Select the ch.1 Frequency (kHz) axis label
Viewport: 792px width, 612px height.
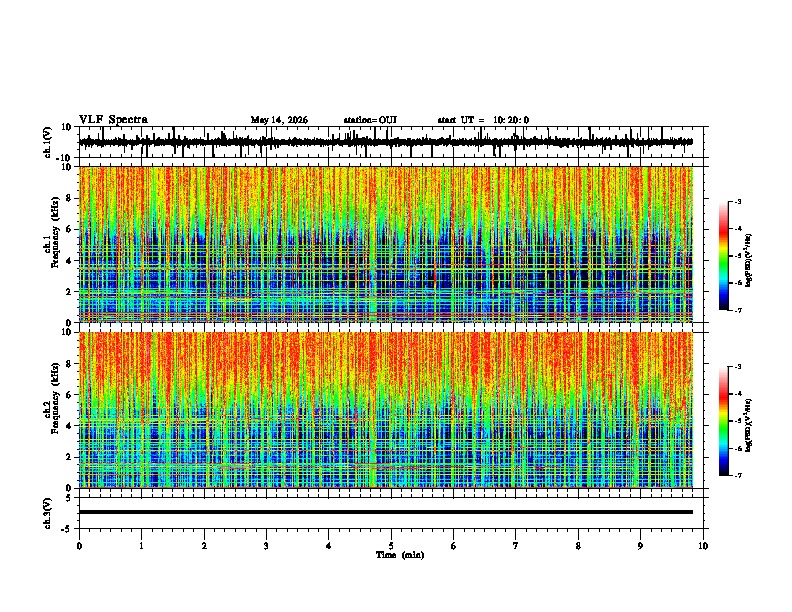(x=51, y=244)
